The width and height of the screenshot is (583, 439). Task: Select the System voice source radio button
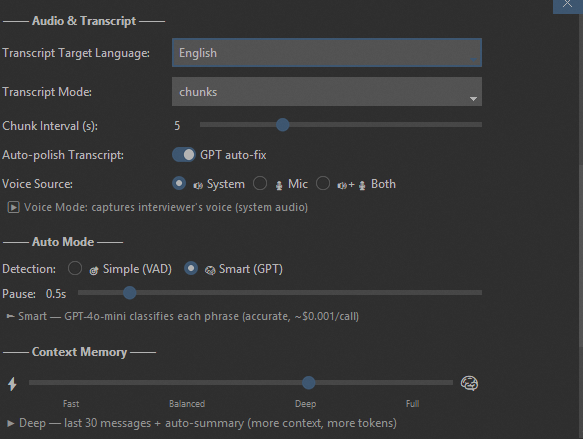coord(179,184)
